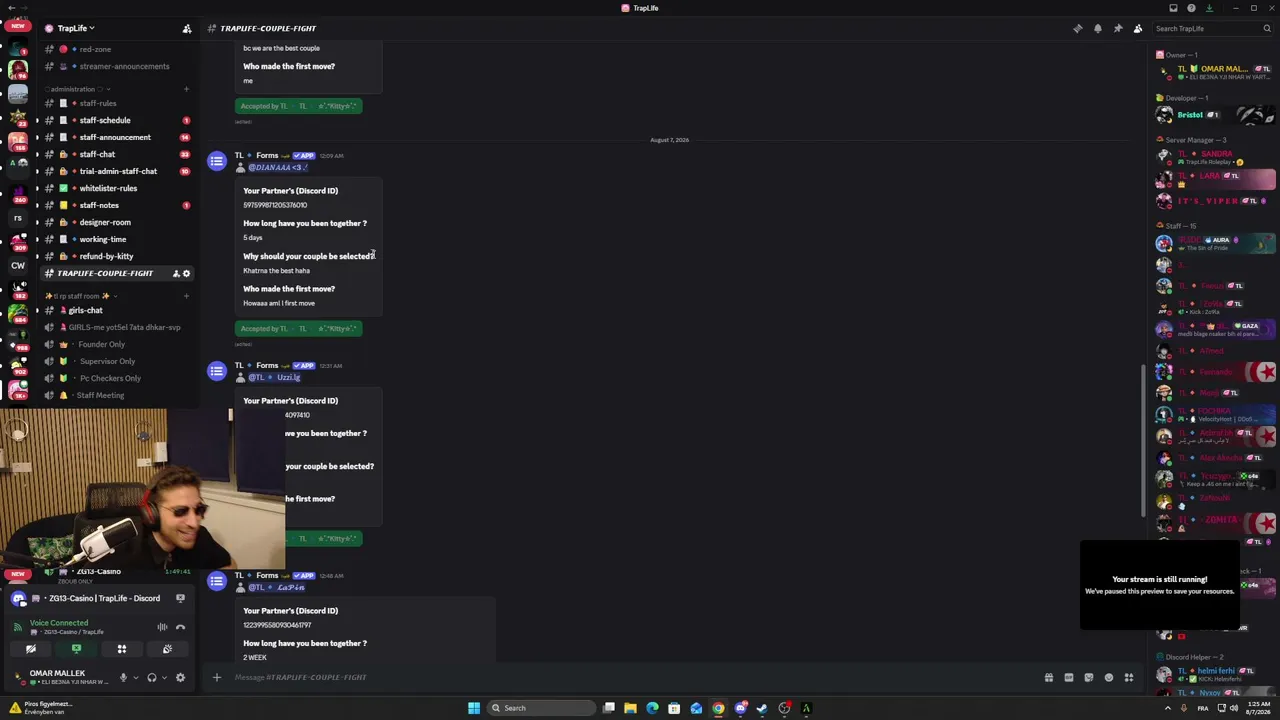Image resolution: width=1280 pixels, height=720 pixels.
Task: Open the staff-schedule channel
Action: click(118, 120)
